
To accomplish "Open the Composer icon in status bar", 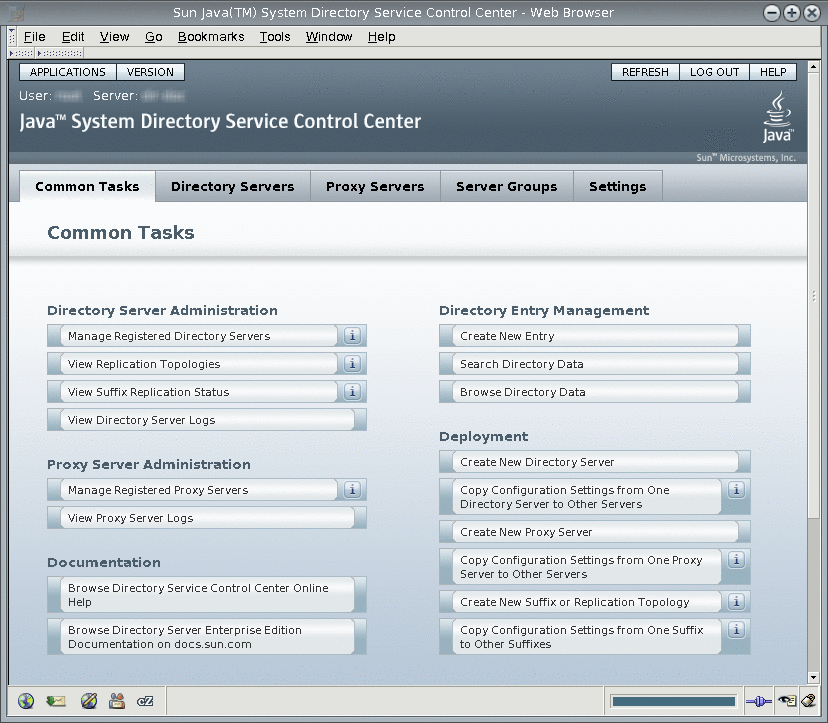I will point(89,701).
